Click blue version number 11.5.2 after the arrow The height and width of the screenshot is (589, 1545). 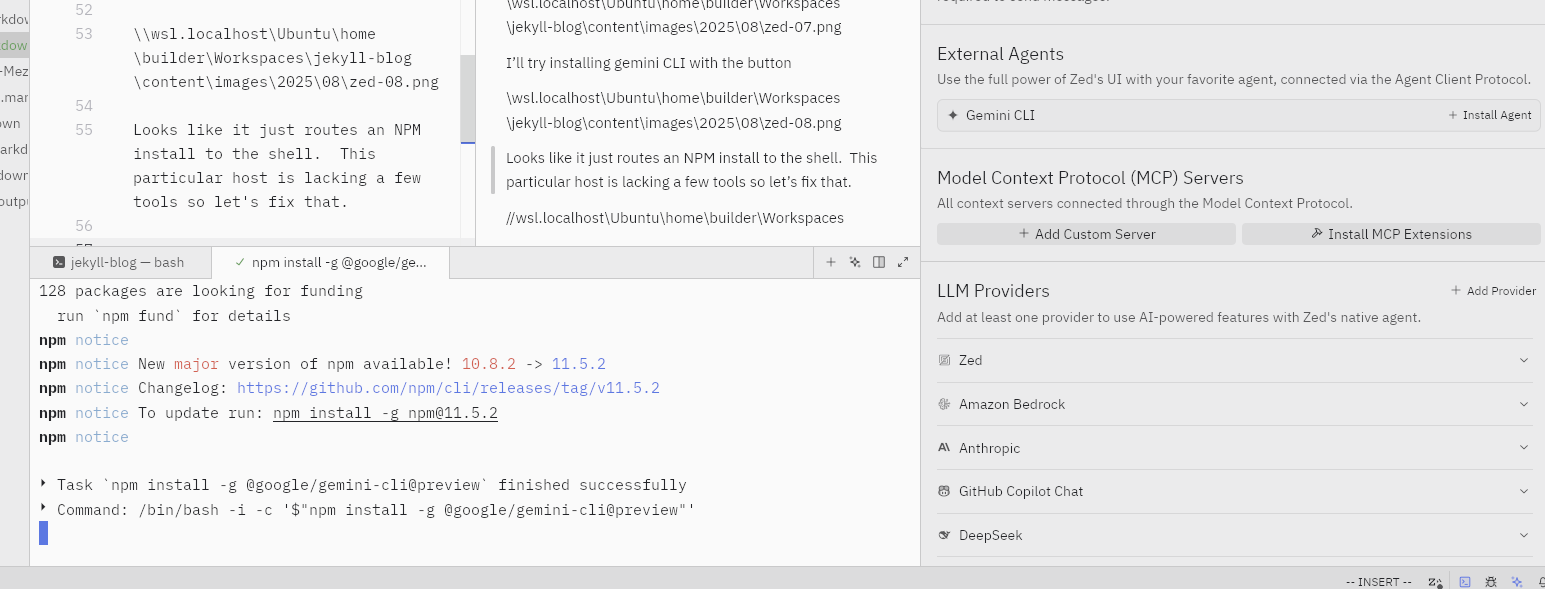pos(579,364)
